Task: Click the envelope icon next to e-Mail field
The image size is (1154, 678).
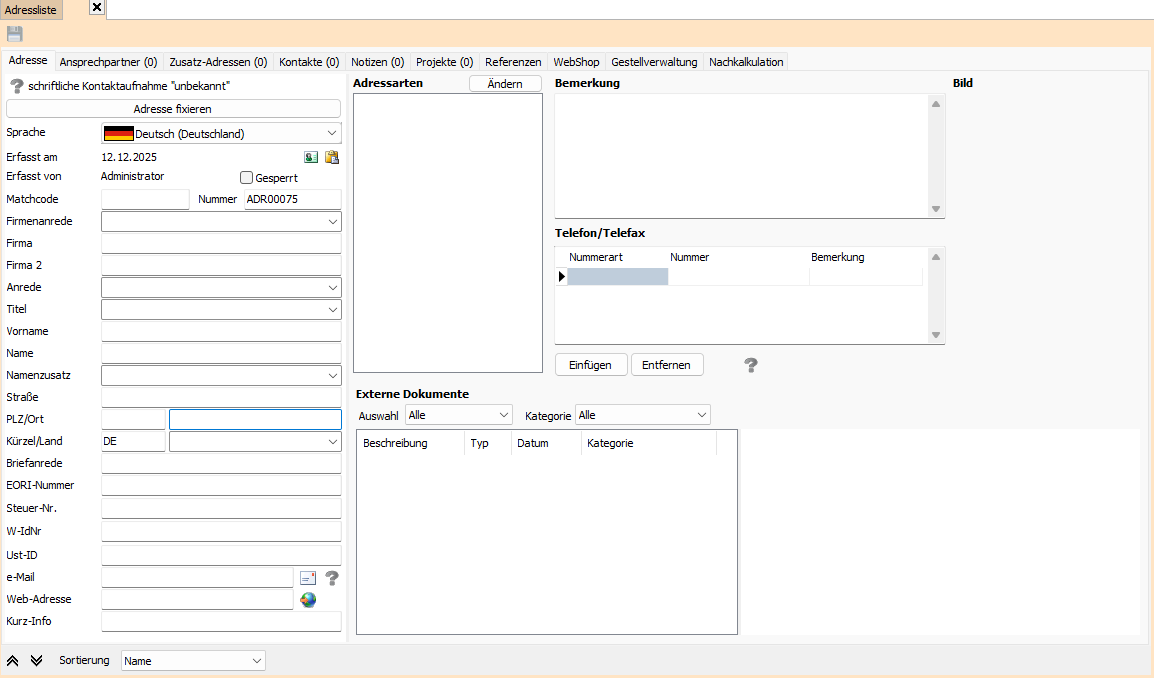Action: [308, 578]
